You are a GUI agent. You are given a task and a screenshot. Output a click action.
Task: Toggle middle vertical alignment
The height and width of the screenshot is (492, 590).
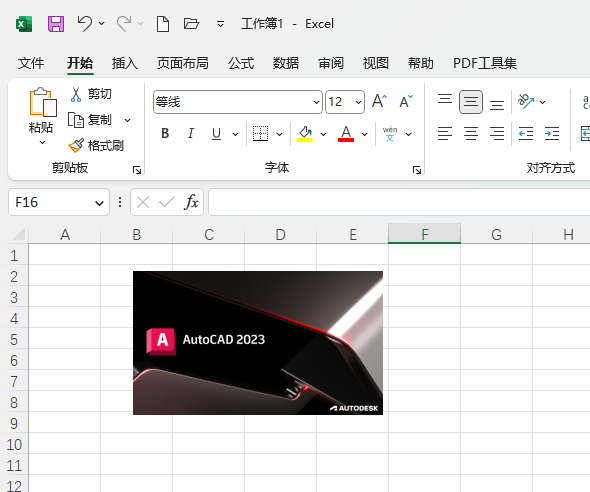click(471, 102)
